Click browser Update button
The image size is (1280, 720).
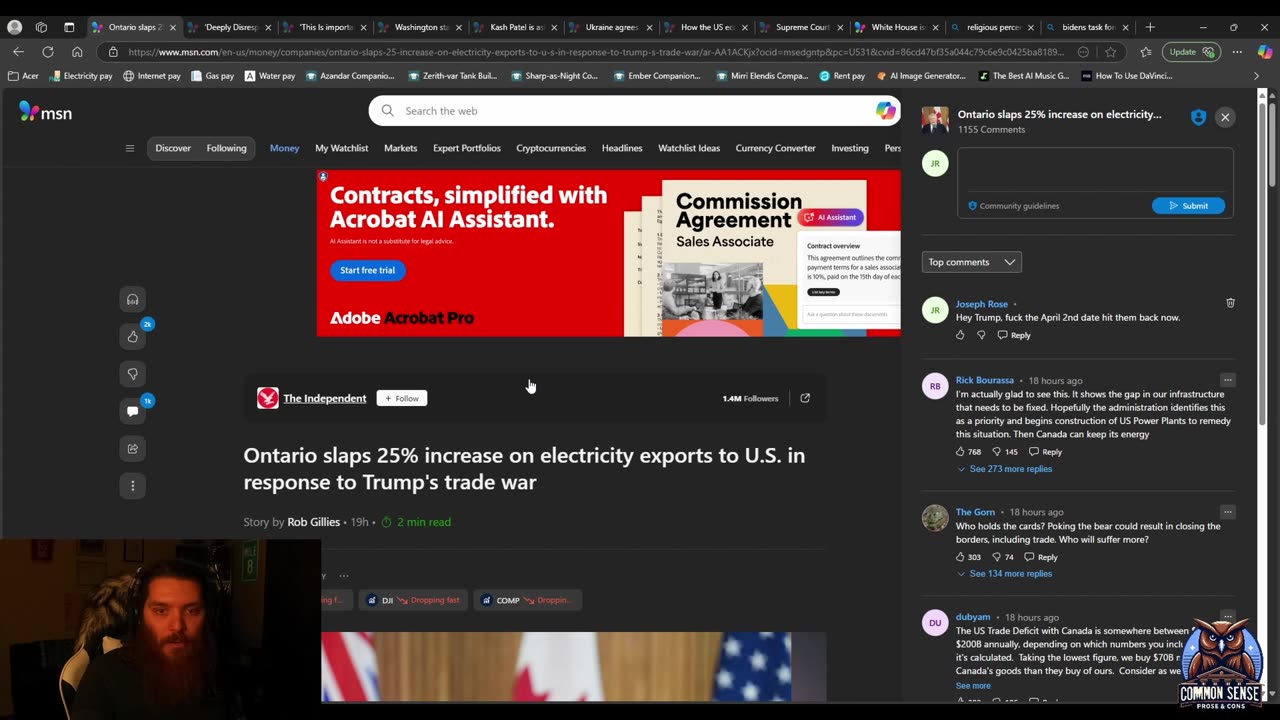click(x=1192, y=52)
